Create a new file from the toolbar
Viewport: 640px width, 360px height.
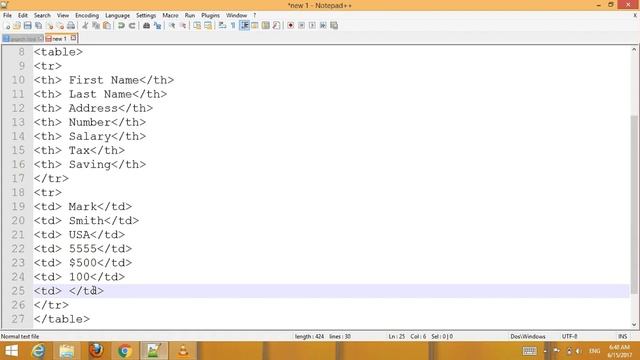pyautogui.click(x=7, y=25)
